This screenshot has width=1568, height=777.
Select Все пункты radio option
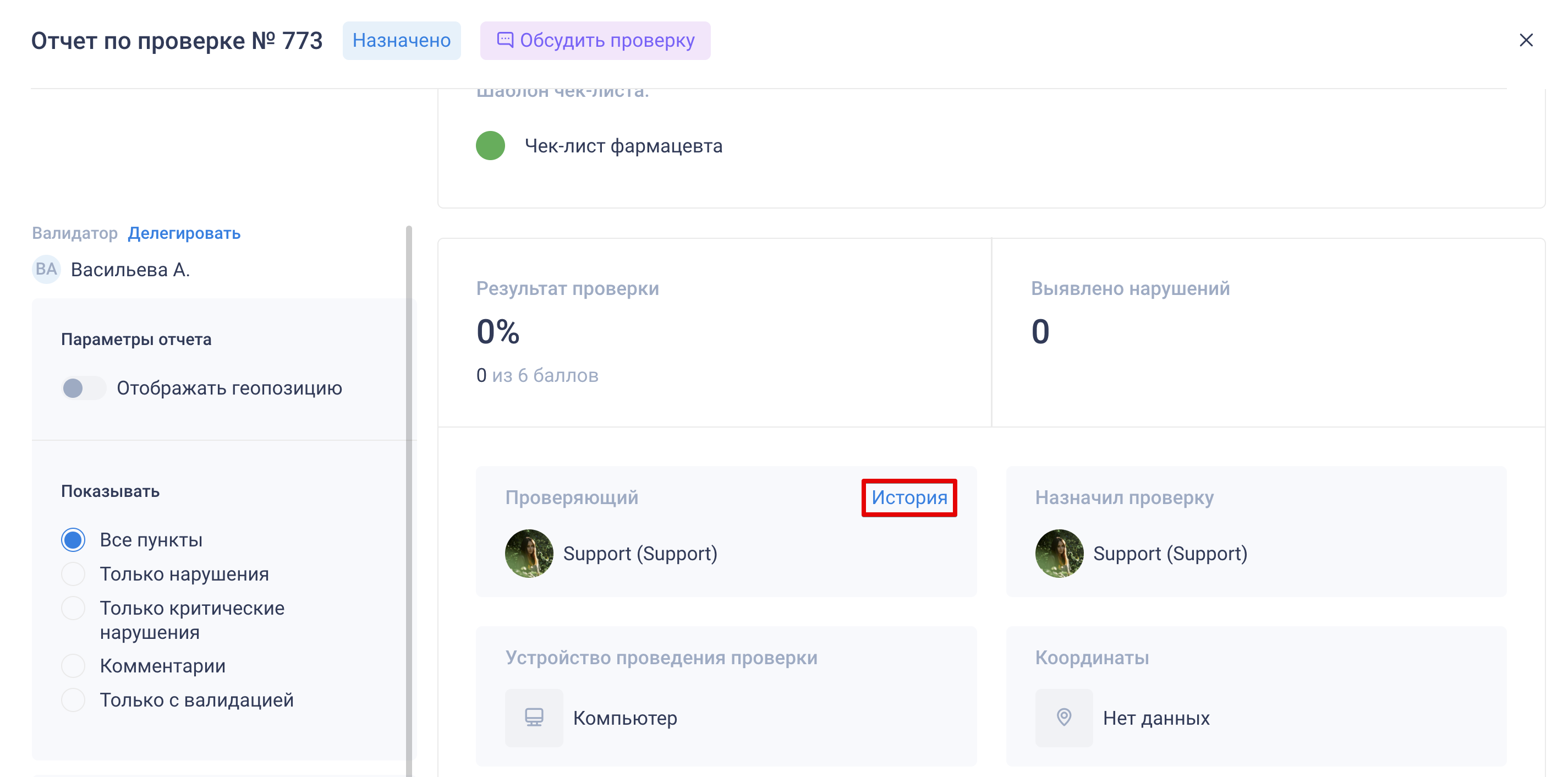[73, 539]
